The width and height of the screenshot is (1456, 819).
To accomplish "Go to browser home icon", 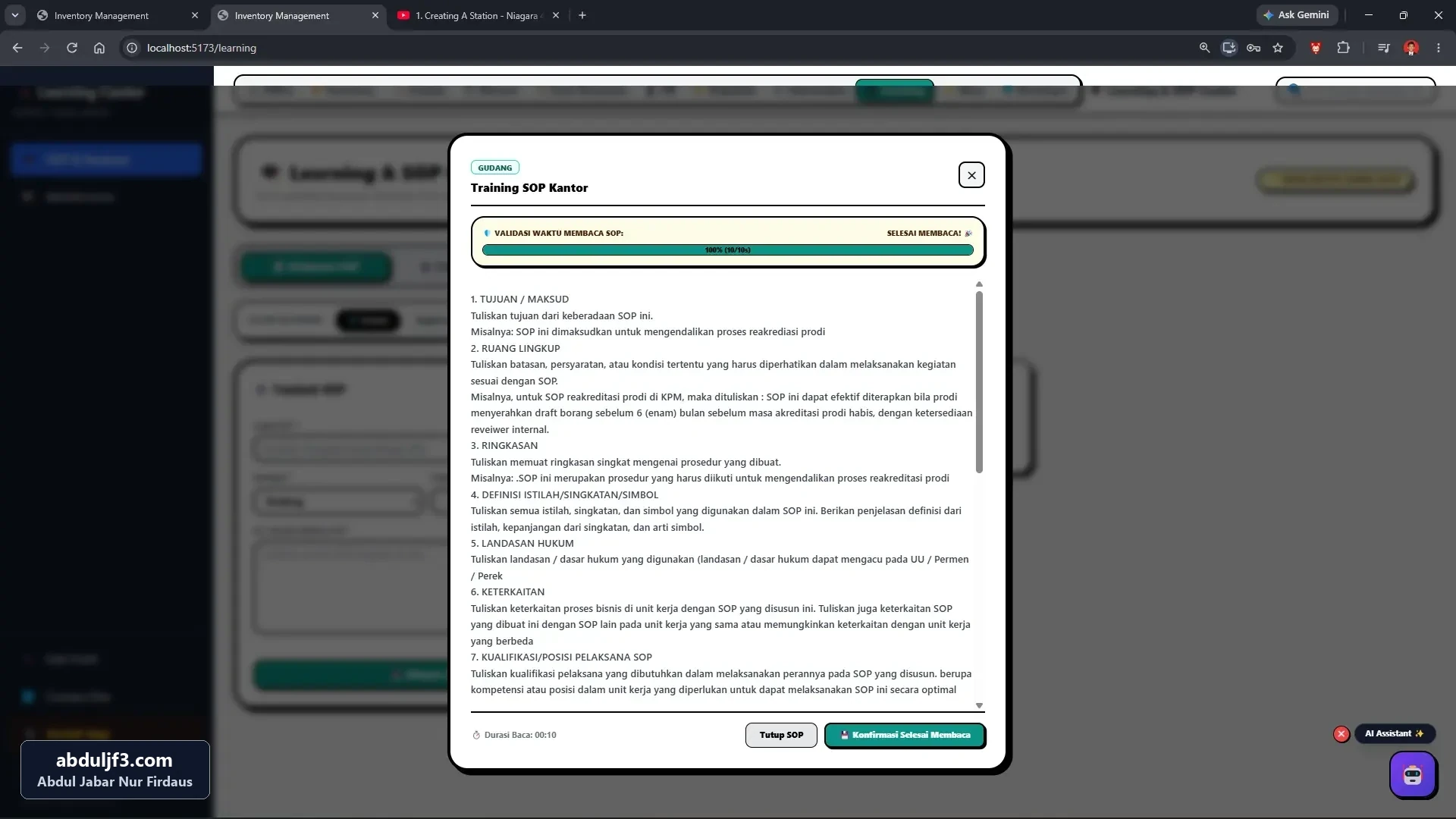I will tap(99, 48).
